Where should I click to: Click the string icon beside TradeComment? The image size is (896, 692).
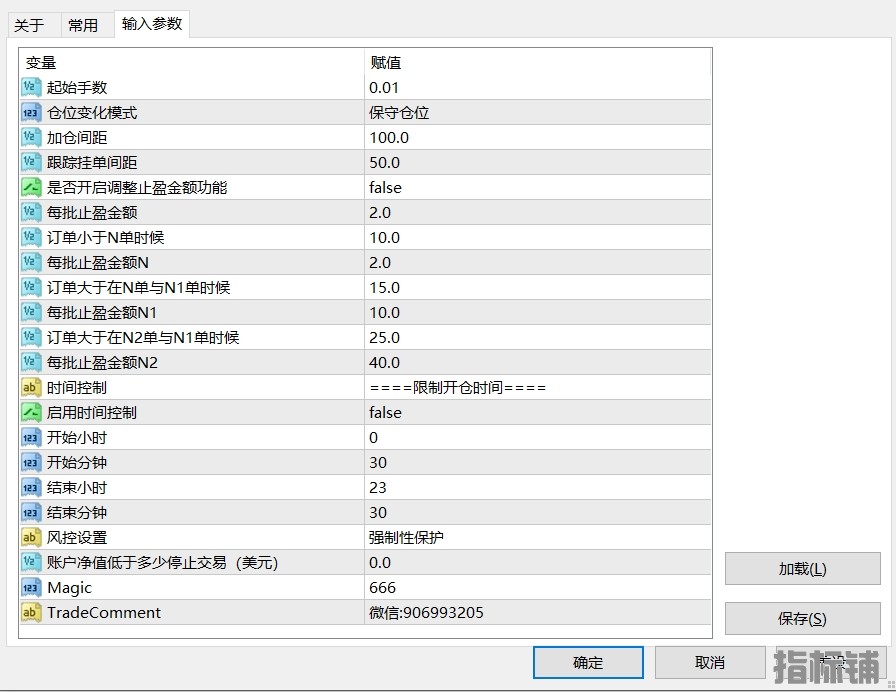[31, 613]
